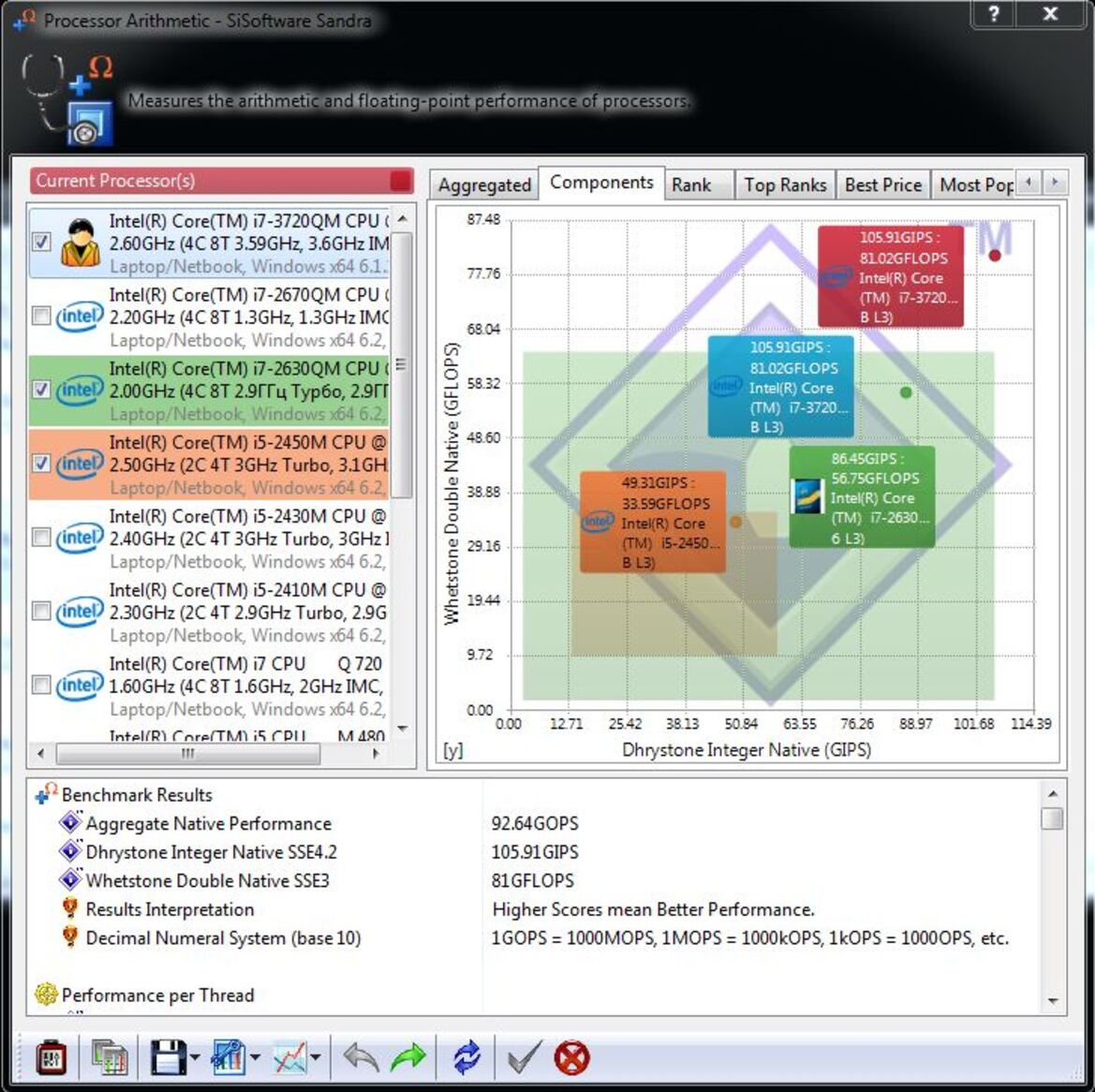Click the icon beside Benchmark Results heading

[45, 794]
